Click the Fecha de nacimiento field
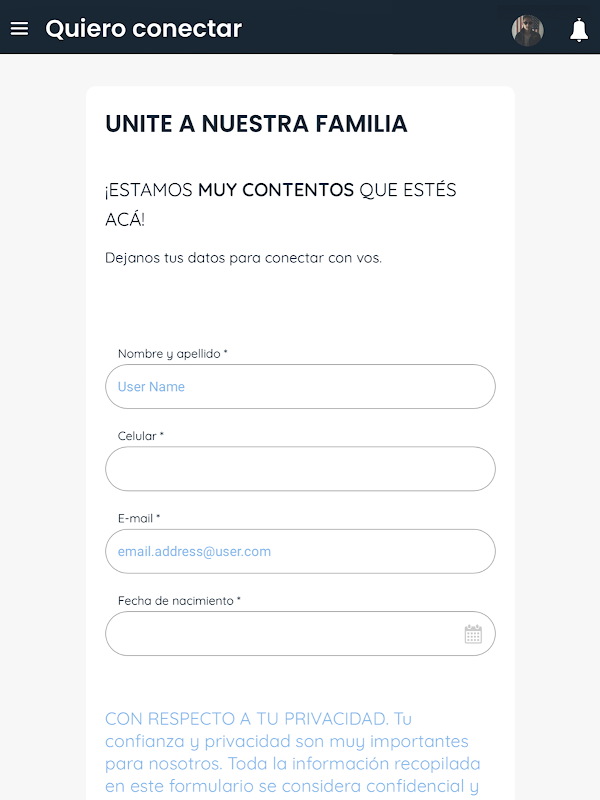600x800 pixels. 280,634
